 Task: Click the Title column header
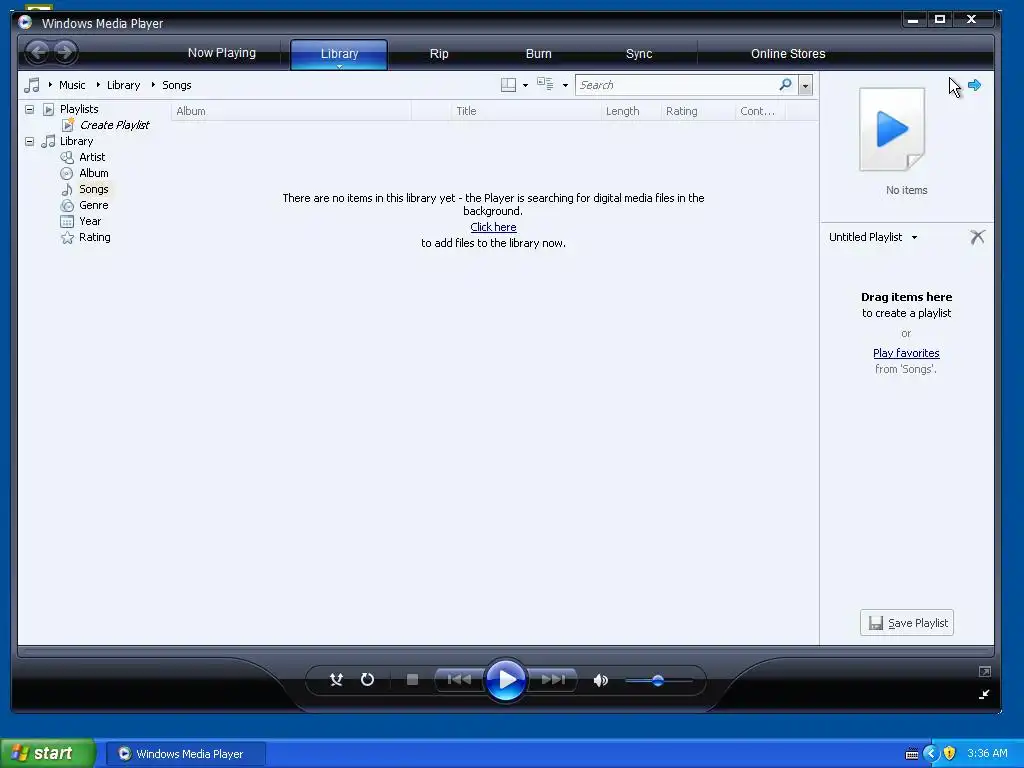pos(526,111)
